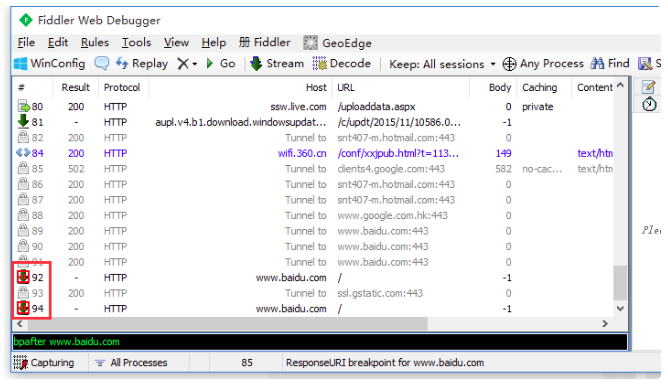Image resolution: width=668 pixels, height=386 pixels.
Task: Click the horizontal scrollbar thumb
Action: point(227,324)
